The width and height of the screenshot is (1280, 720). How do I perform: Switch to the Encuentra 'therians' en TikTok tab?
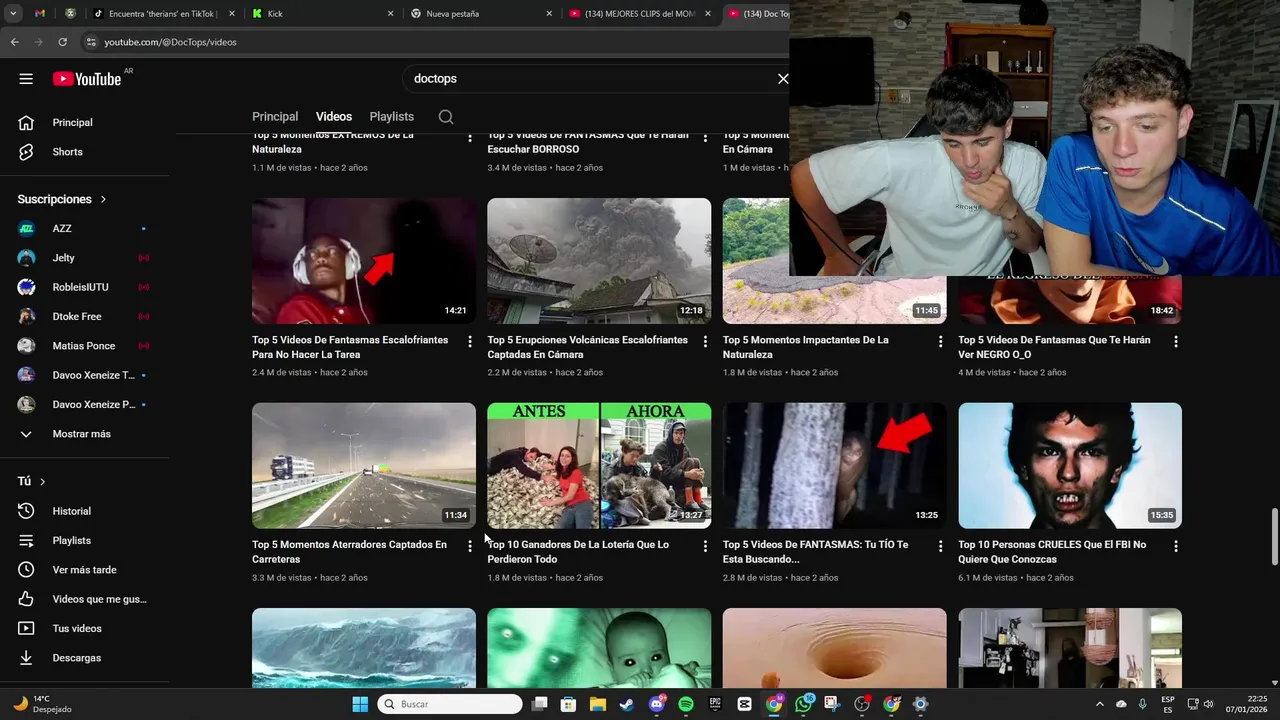[163, 14]
